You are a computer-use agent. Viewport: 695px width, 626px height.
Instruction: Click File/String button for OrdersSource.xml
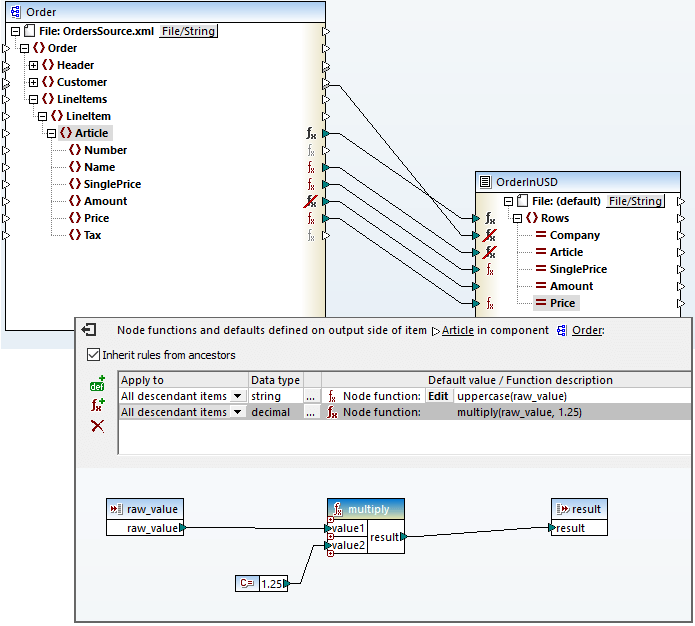tap(188, 31)
